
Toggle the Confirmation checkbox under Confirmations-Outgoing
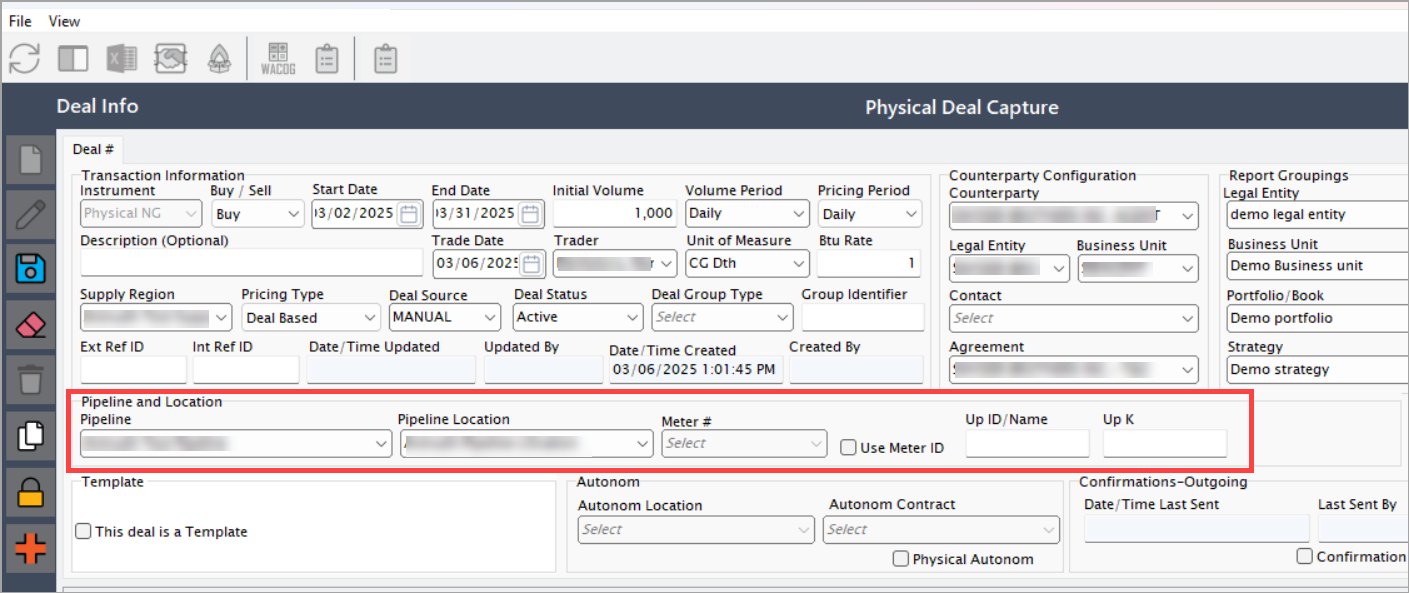(x=1304, y=556)
